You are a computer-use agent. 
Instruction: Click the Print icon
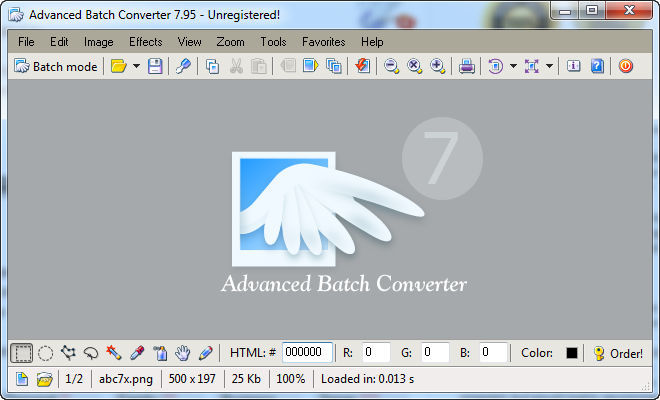pyautogui.click(x=466, y=66)
